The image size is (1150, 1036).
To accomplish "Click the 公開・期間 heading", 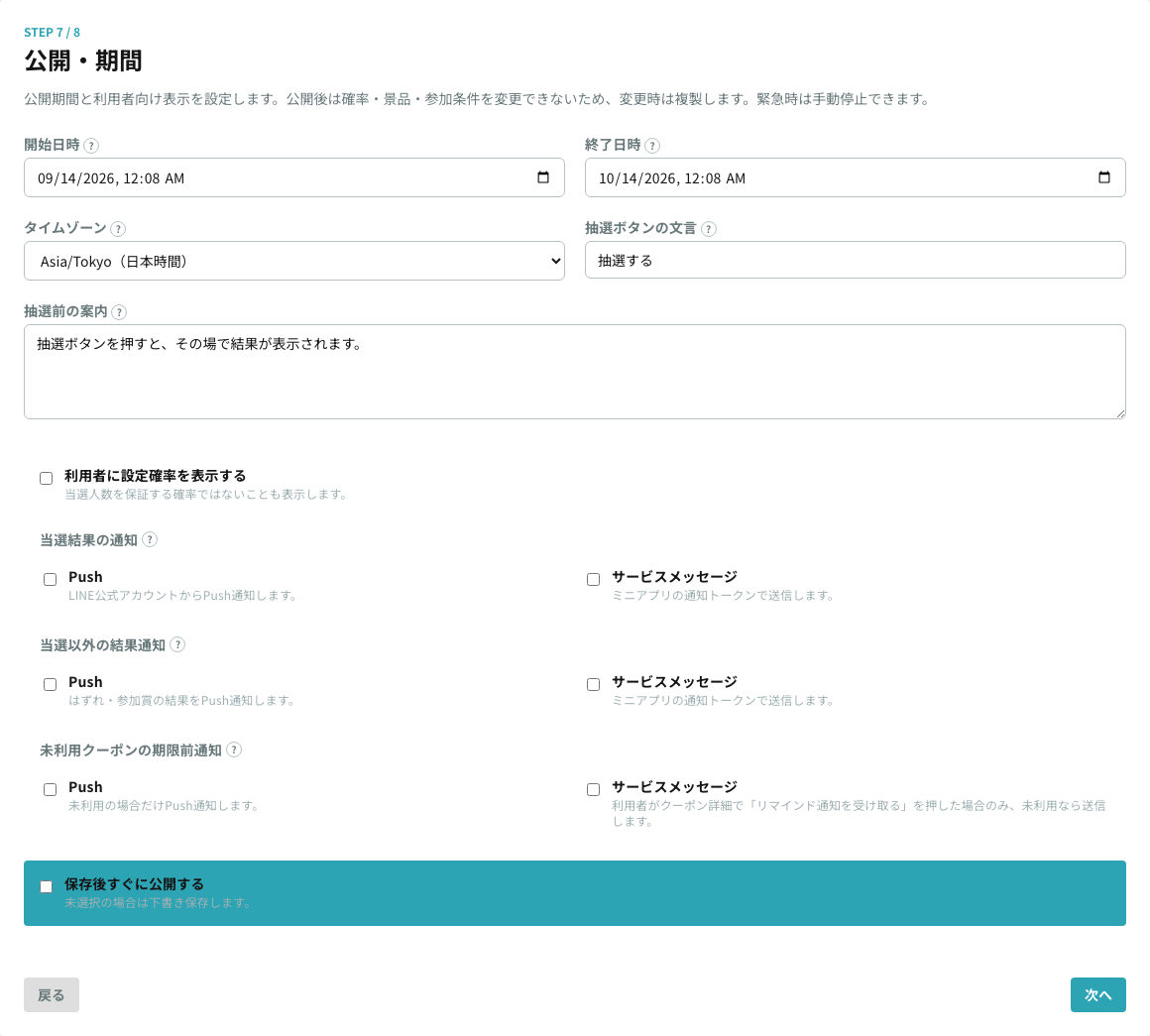I will [83, 60].
